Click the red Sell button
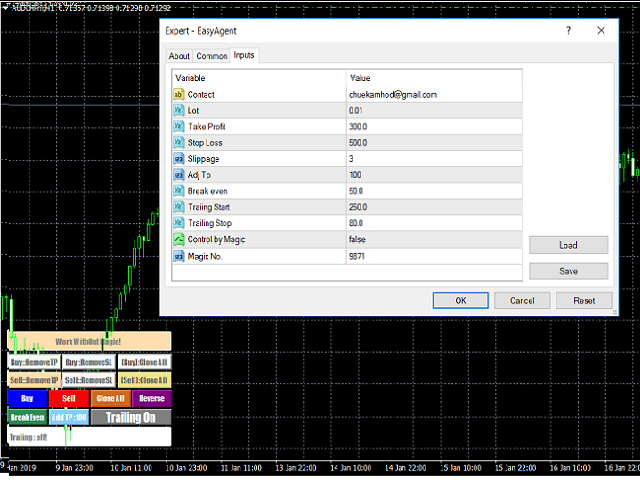Screen dimensions: 640x480 click(69, 398)
